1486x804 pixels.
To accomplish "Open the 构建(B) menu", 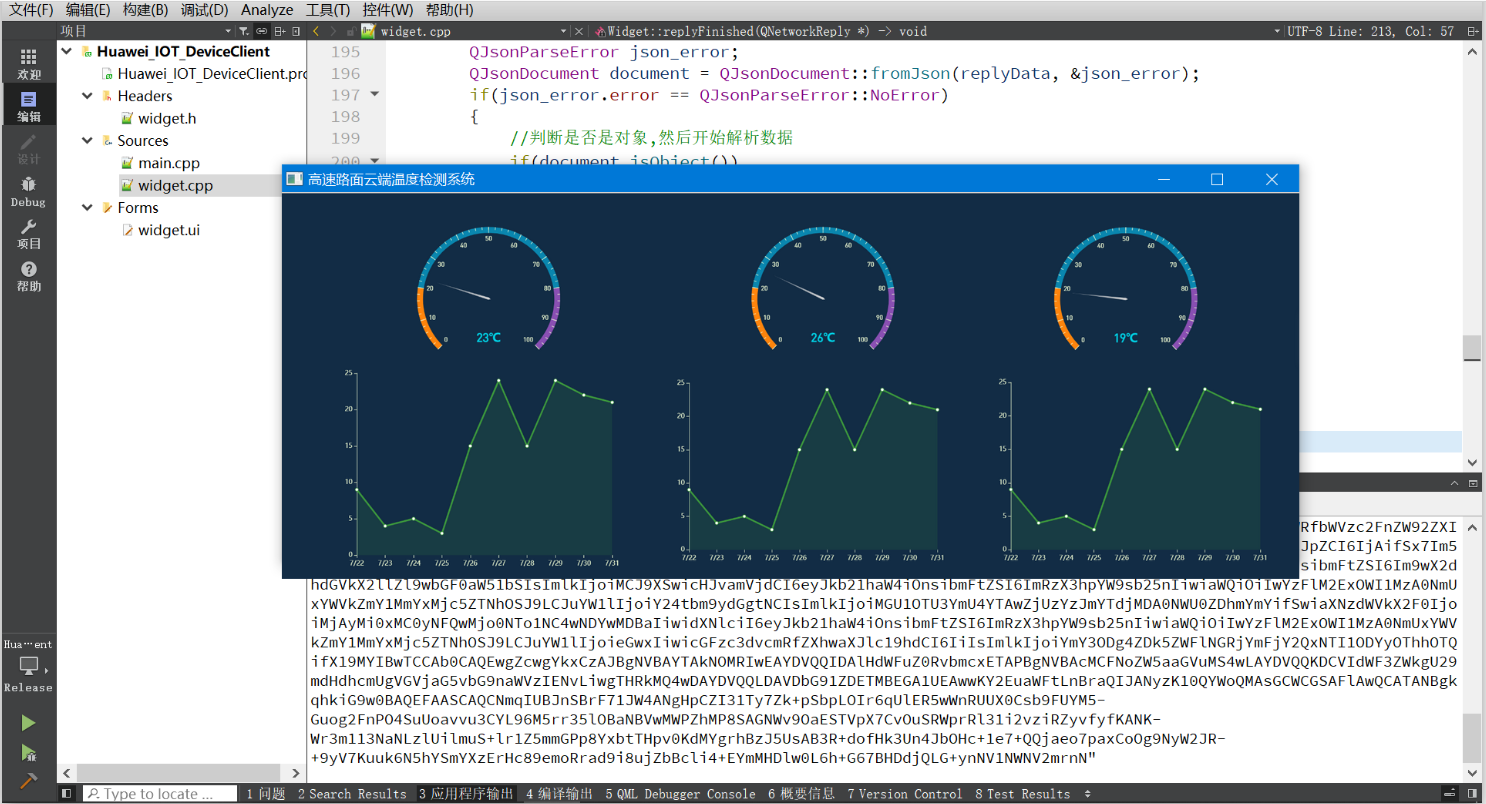I will coord(146,10).
